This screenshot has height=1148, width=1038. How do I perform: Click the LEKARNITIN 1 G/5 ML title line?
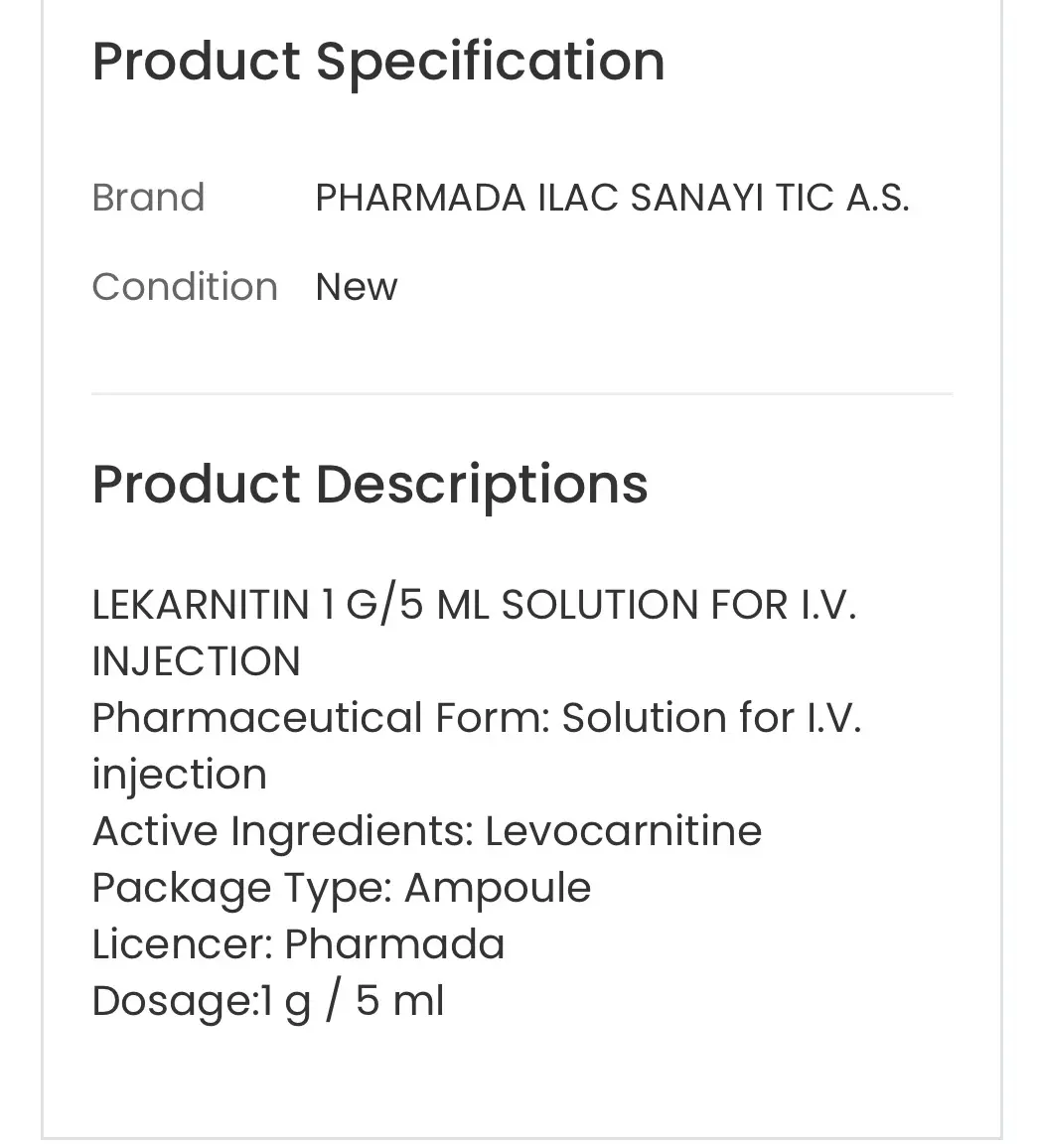[x=474, y=605]
